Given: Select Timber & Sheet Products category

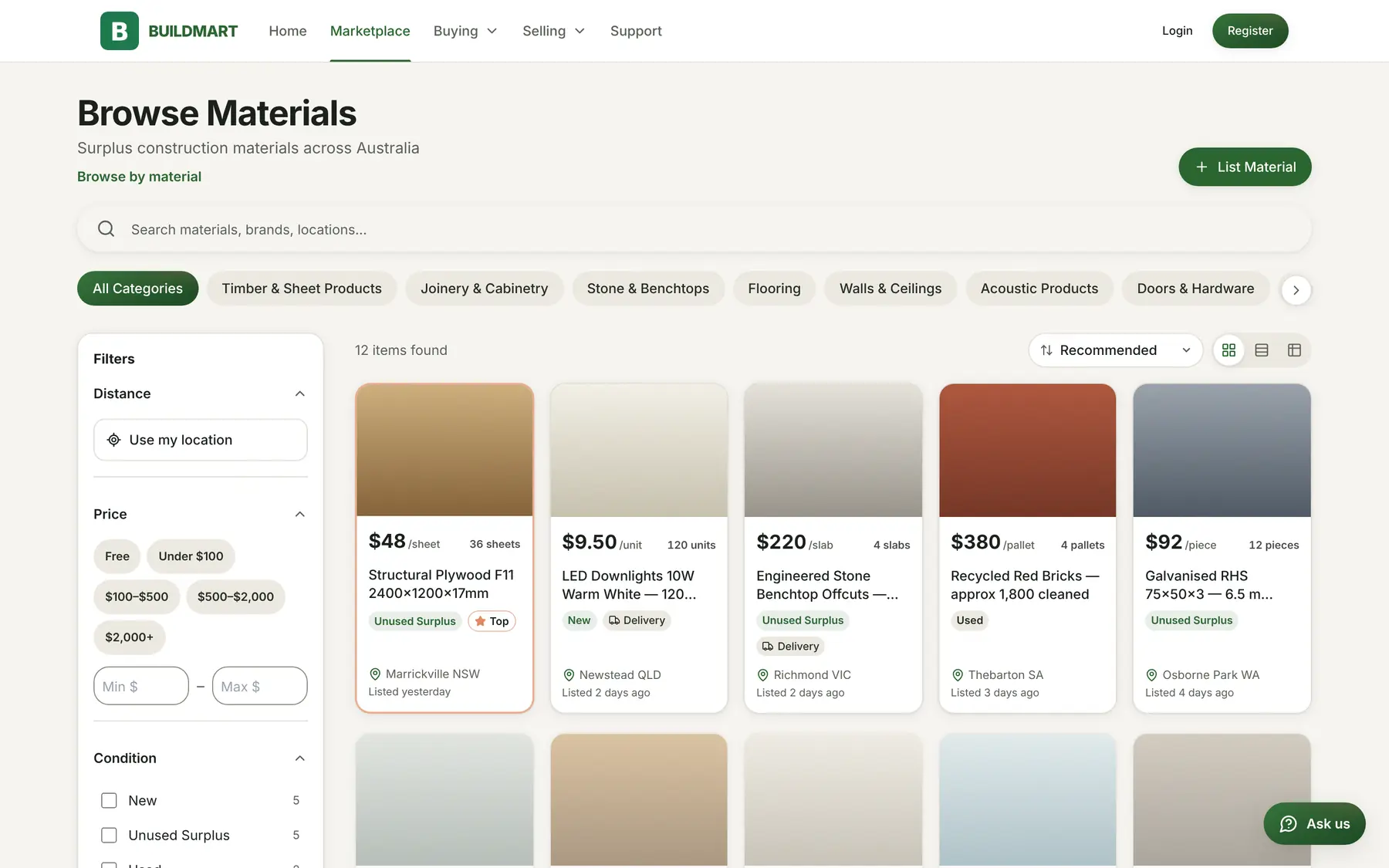Looking at the screenshot, I should [302, 289].
